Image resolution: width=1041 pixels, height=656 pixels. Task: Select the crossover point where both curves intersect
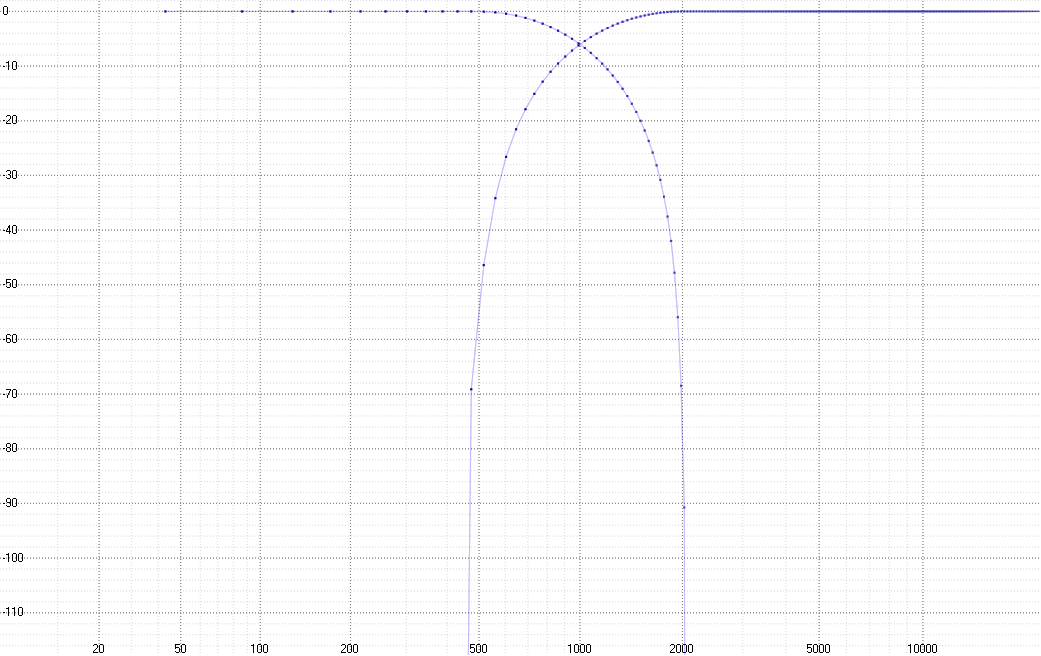pos(580,44)
